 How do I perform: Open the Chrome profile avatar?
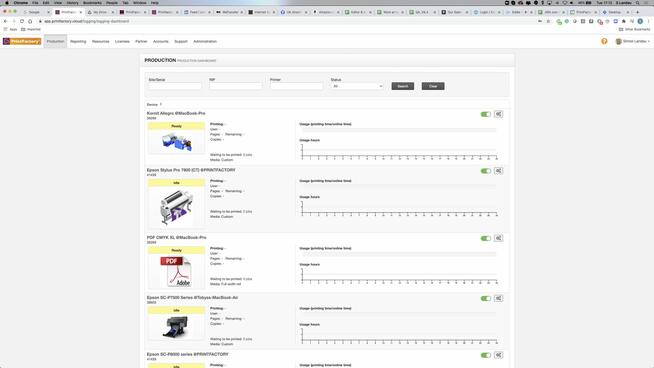pos(640,21)
